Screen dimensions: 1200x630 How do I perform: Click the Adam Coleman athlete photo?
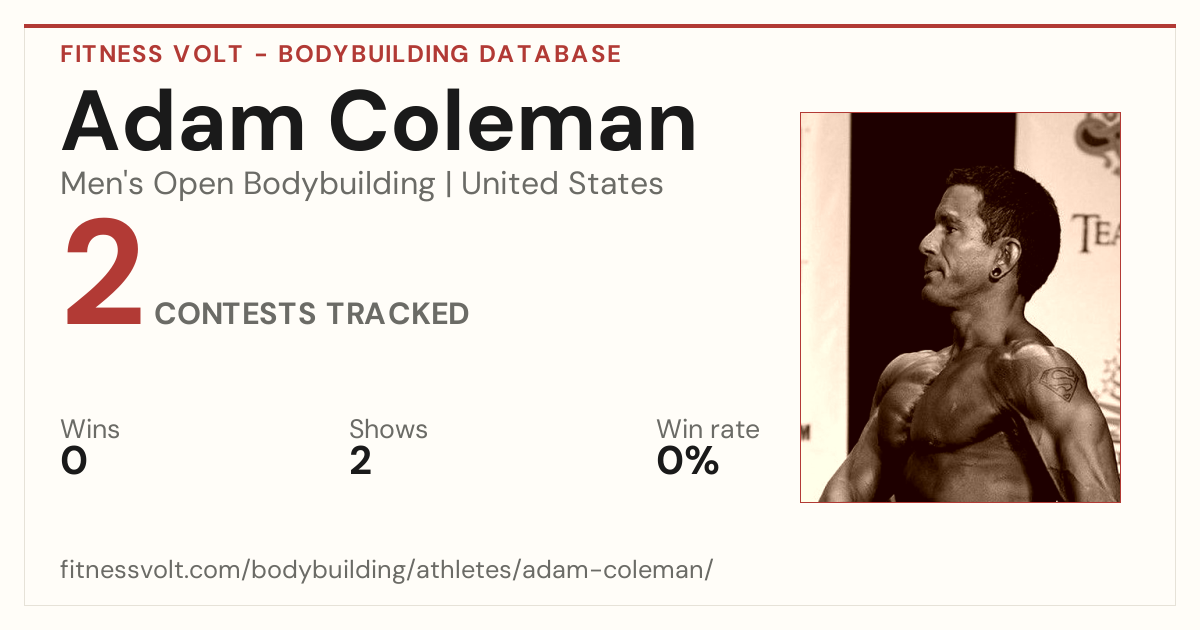point(960,307)
